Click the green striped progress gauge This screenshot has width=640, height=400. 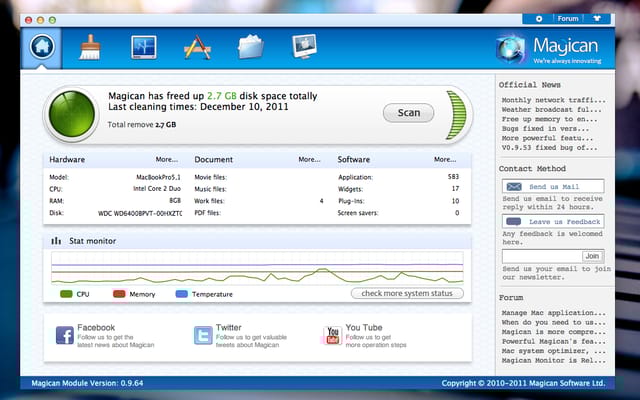tap(456, 115)
